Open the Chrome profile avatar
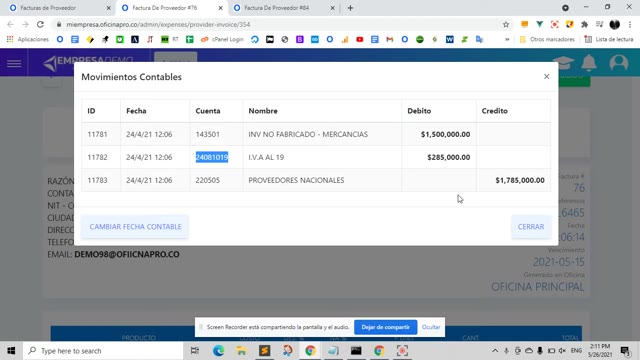Image resolution: width=640 pixels, height=360 pixels. 614,24
